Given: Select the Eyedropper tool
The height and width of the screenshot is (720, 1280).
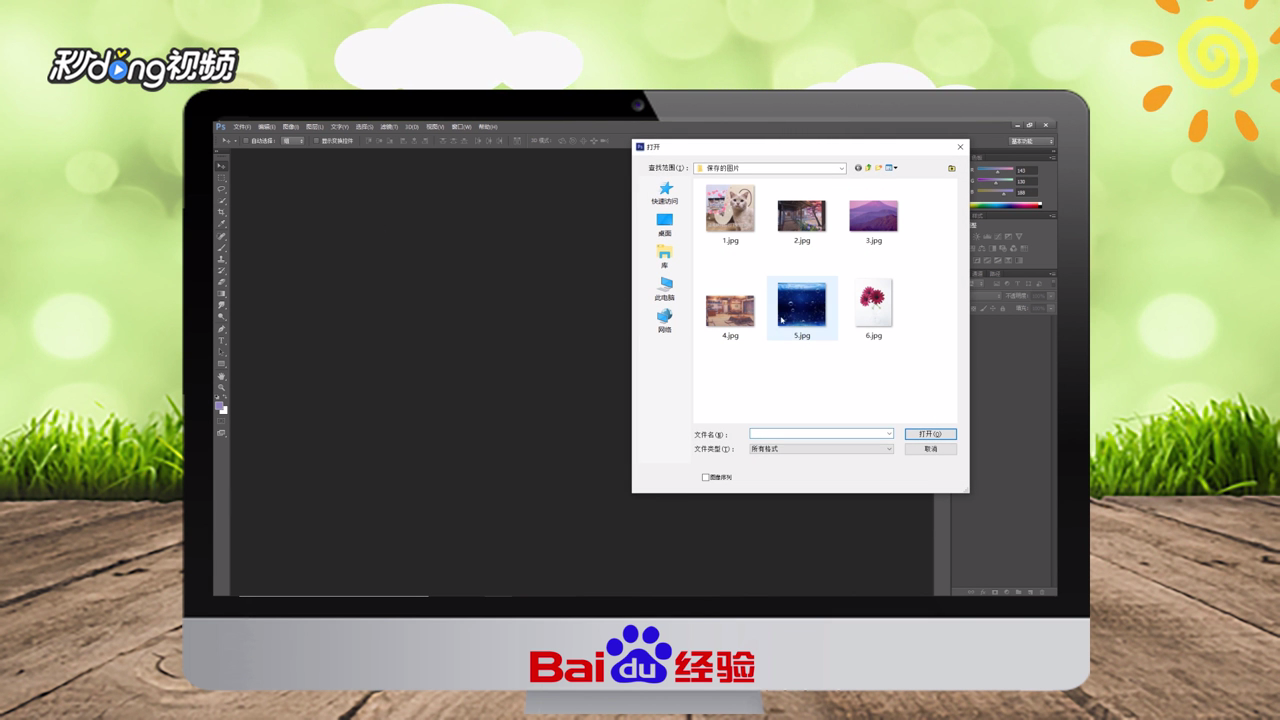Looking at the screenshot, I should click(x=222, y=224).
